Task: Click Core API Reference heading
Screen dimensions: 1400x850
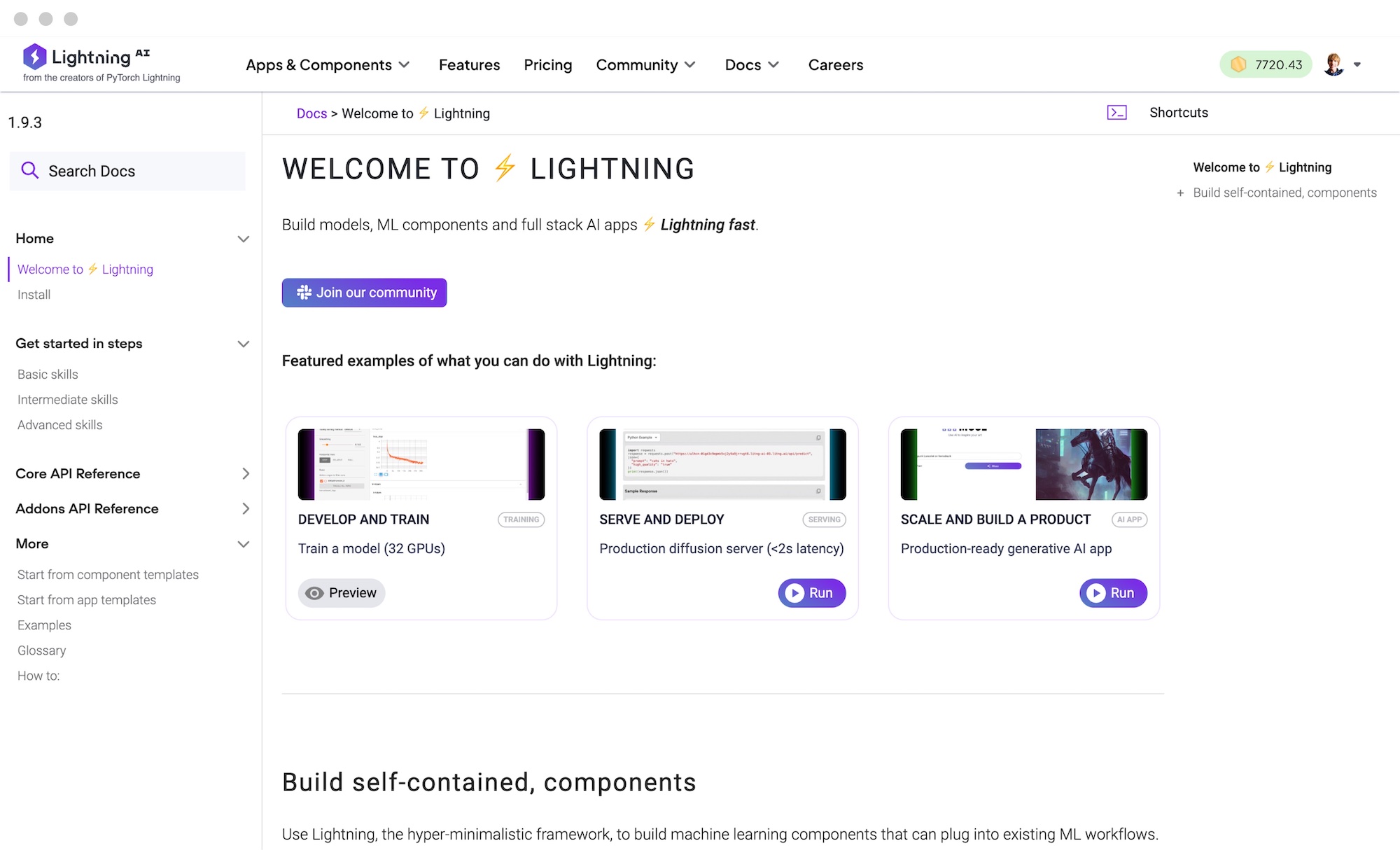Action: tap(78, 474)
